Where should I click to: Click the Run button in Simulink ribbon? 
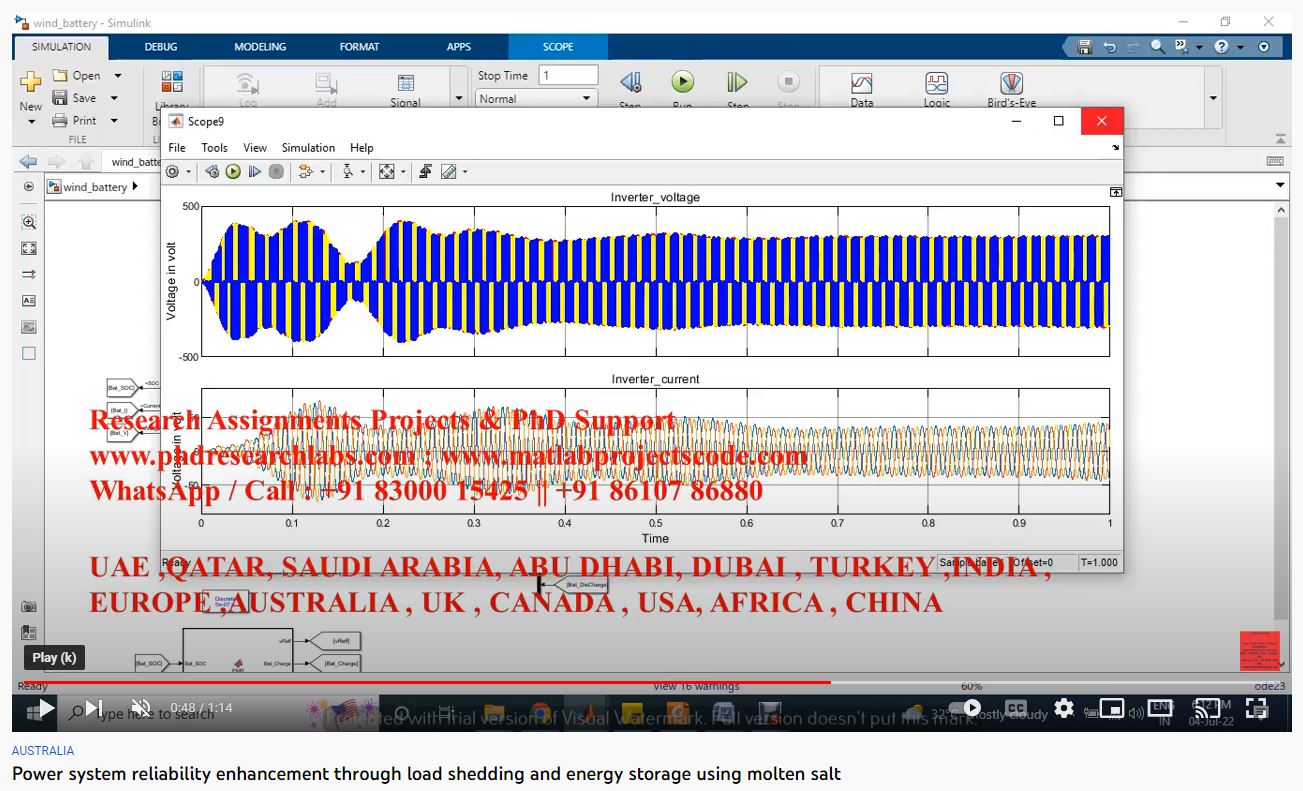click(682, 82)
